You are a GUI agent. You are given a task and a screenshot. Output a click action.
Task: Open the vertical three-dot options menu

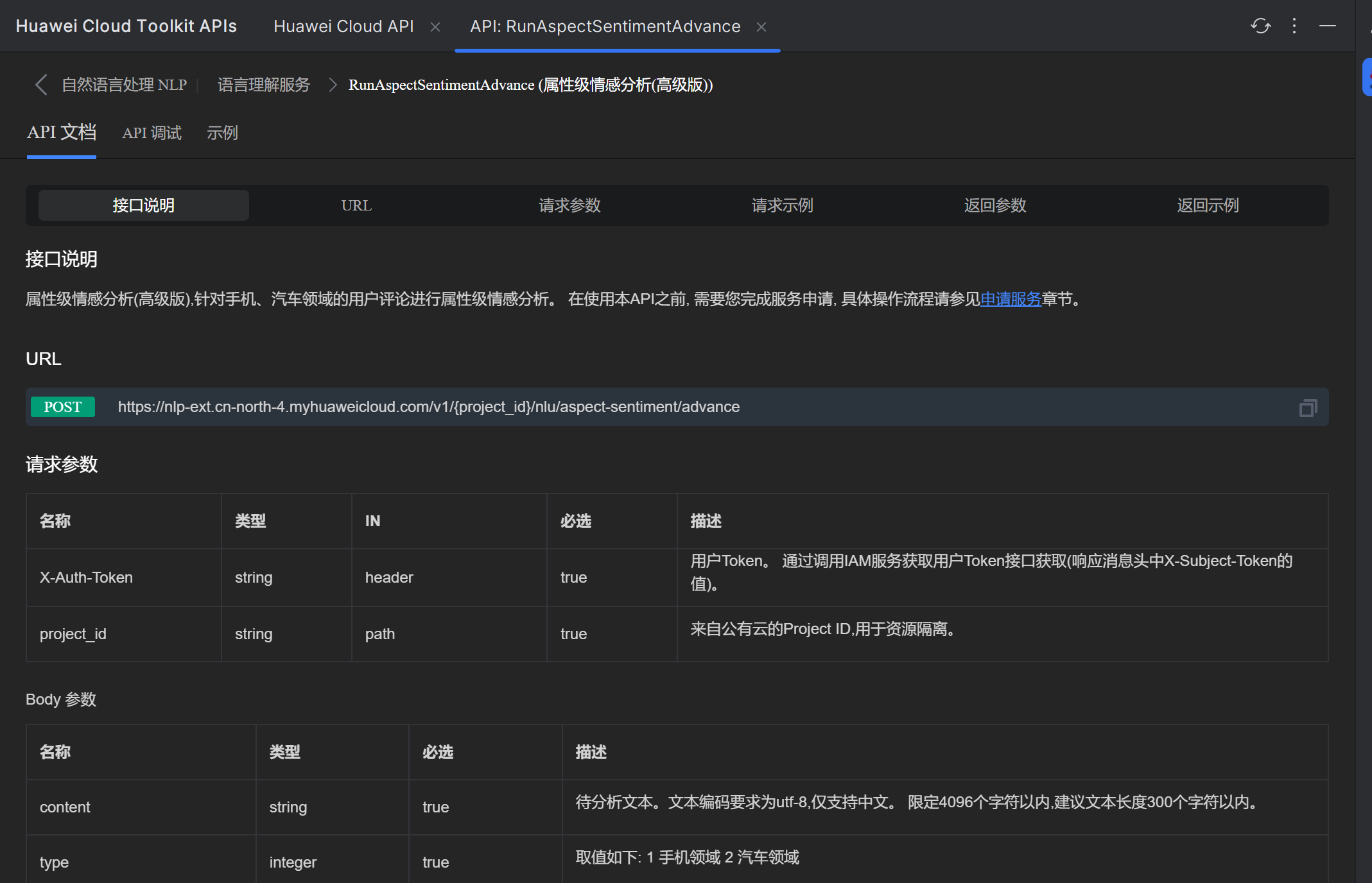tap(1294, 26)
